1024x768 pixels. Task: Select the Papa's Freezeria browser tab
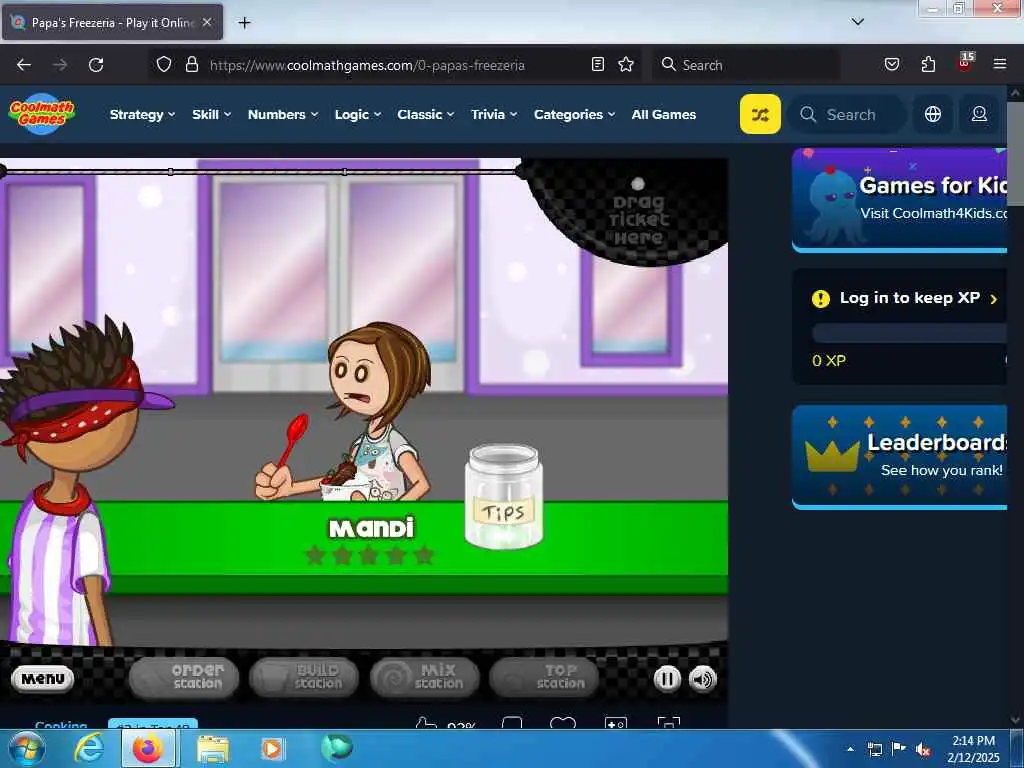pyautogui.click(x=112, y=22)
